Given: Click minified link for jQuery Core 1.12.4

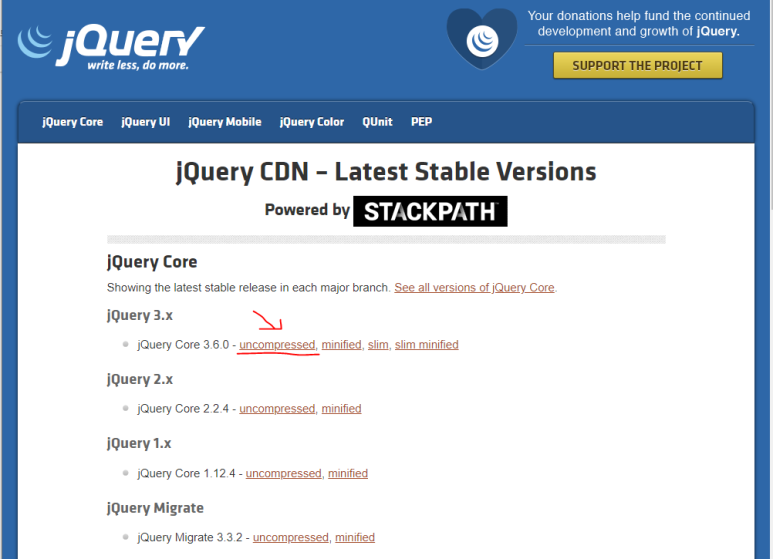Looking at the screenshot, I should tap(348, 473).
